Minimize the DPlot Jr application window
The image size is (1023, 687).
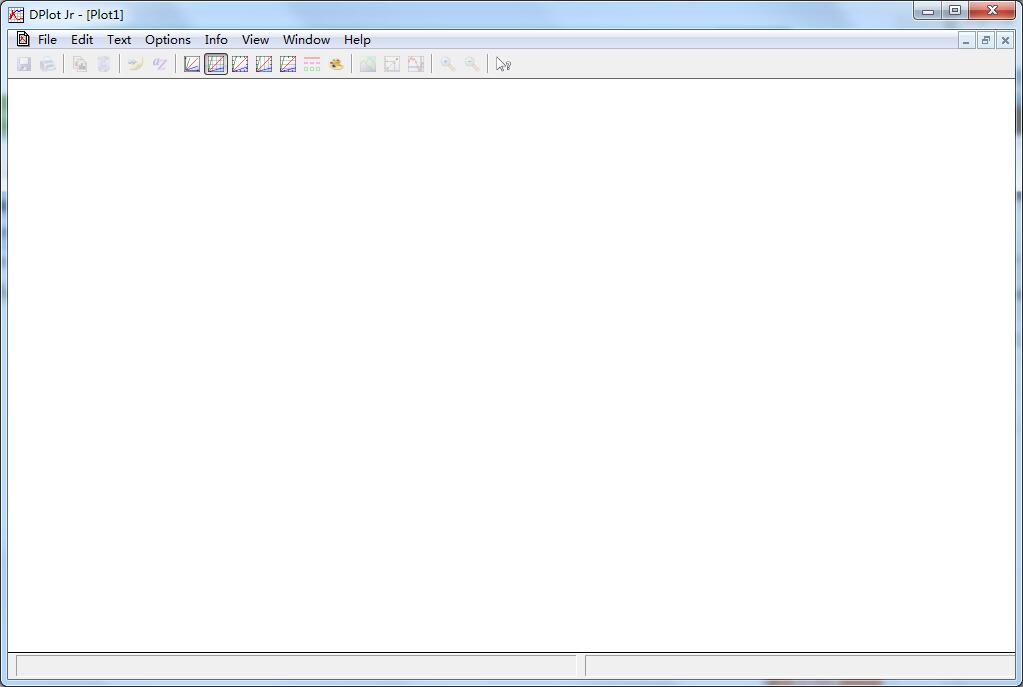[928, 11]
